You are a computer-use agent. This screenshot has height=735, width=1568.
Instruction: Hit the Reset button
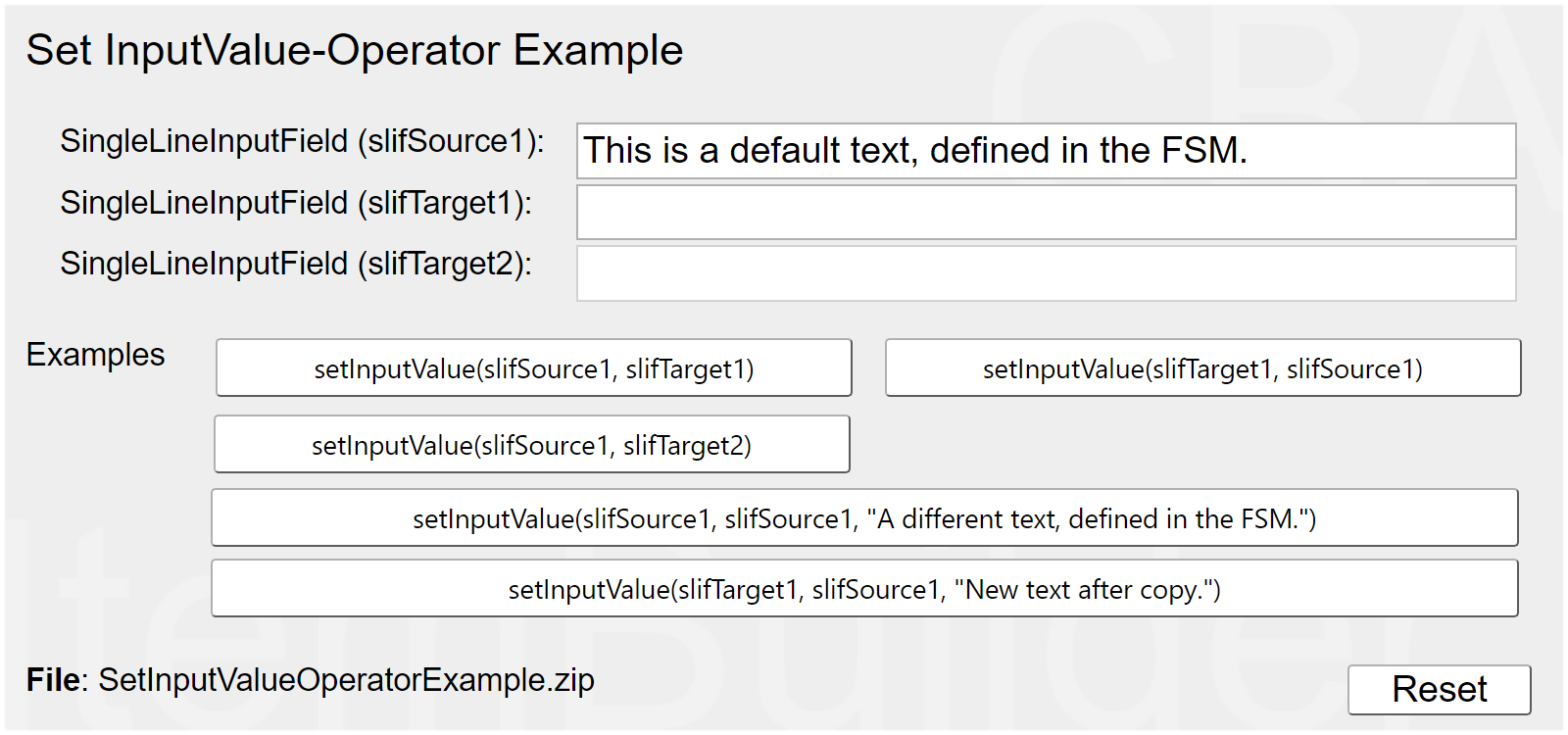pyautogui.click(x=1439, y=690)
